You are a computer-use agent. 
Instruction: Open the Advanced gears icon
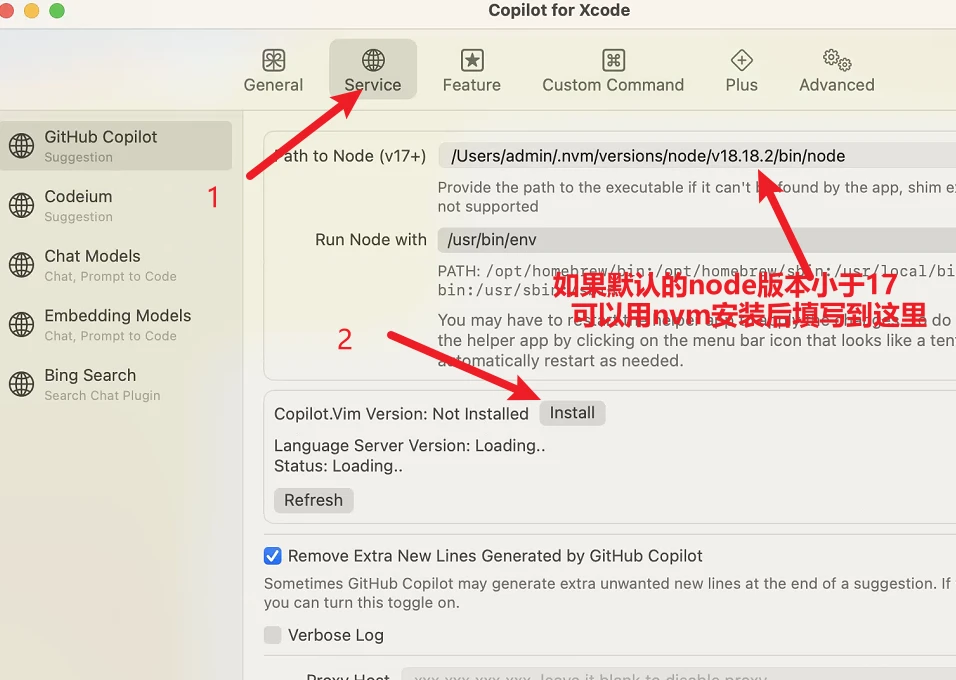pos(837,60)
